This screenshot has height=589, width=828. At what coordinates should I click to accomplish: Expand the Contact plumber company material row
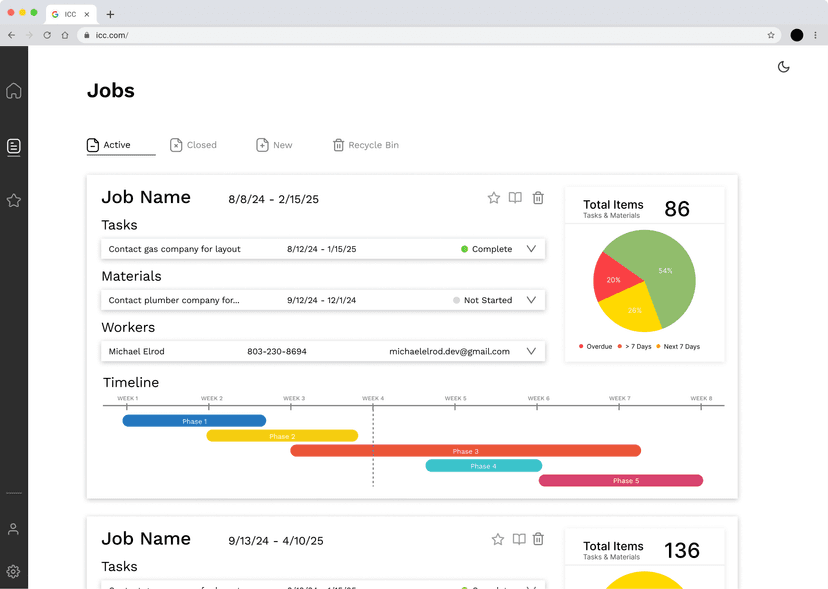click(x=531, y=300)
